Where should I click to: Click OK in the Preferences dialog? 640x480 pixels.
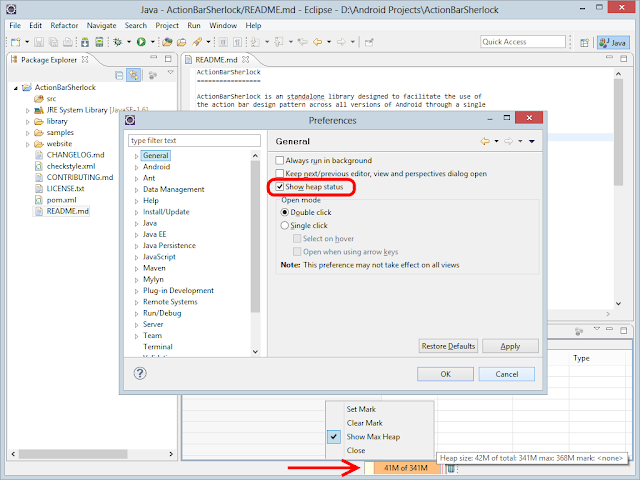click(x=445, y=374)
